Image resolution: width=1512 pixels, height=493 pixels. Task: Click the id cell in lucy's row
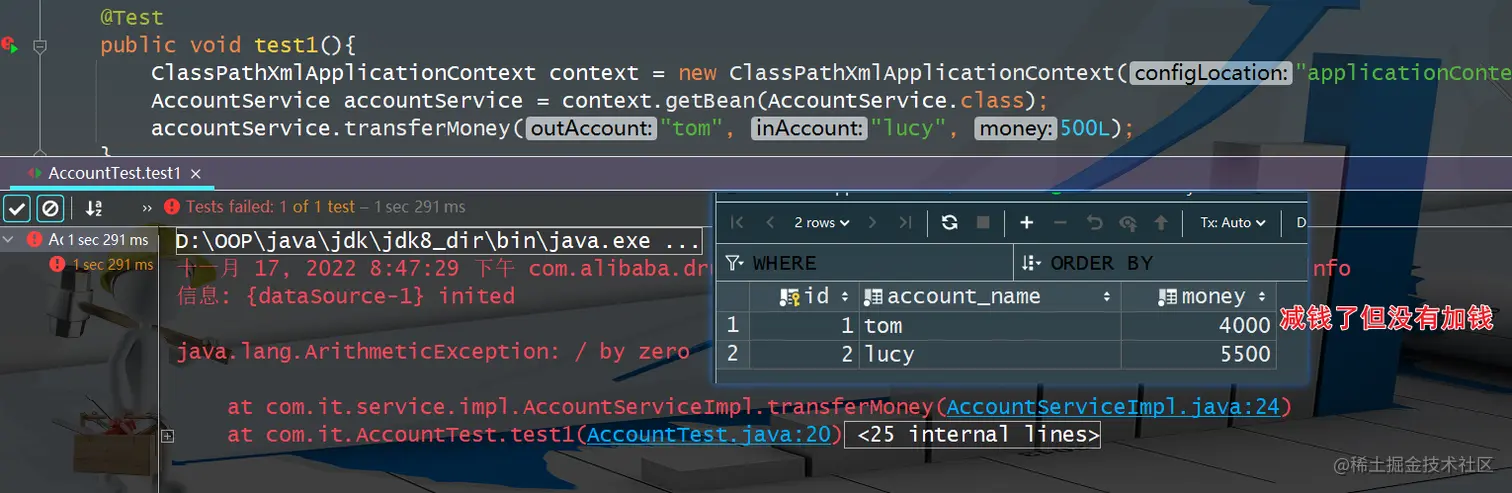point(804,354)
